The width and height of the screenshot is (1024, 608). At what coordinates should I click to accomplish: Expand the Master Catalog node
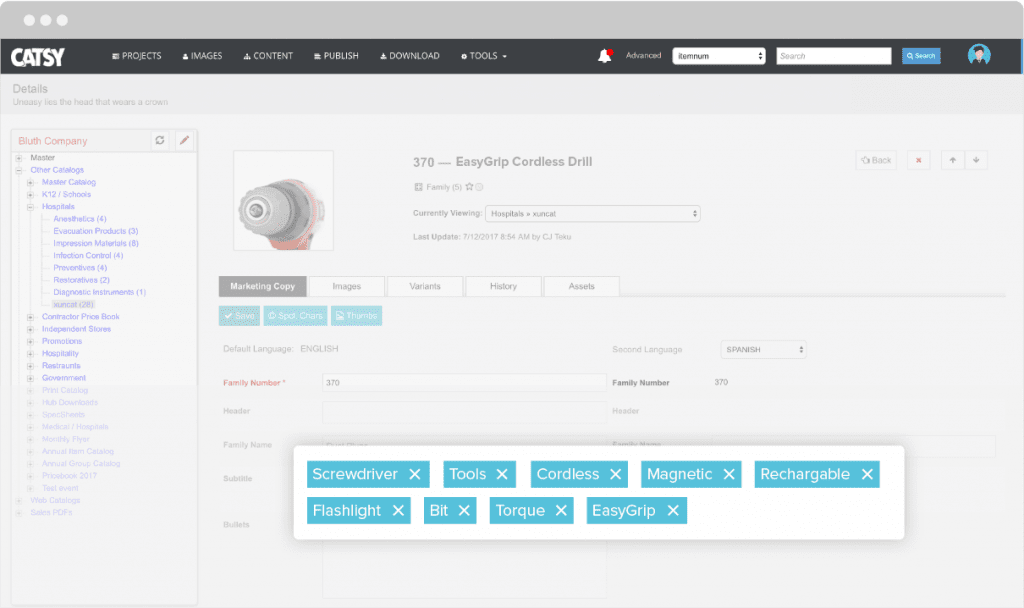30,183
